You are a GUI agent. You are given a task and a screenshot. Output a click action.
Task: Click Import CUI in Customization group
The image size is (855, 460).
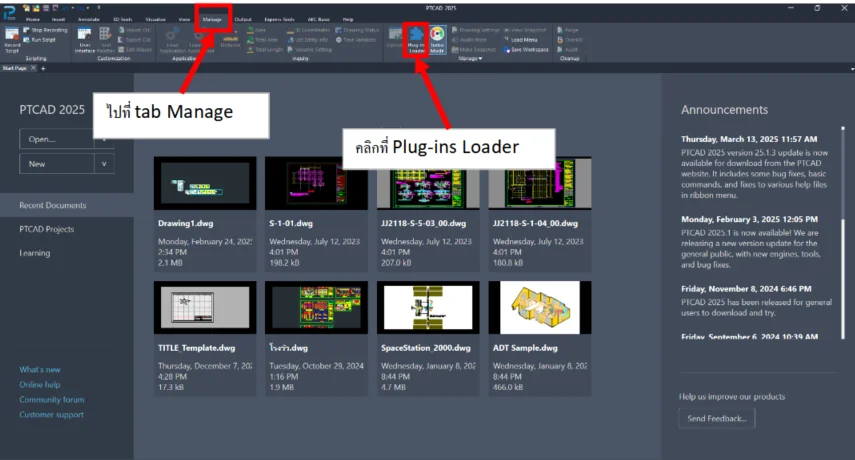tap(135, 31)
